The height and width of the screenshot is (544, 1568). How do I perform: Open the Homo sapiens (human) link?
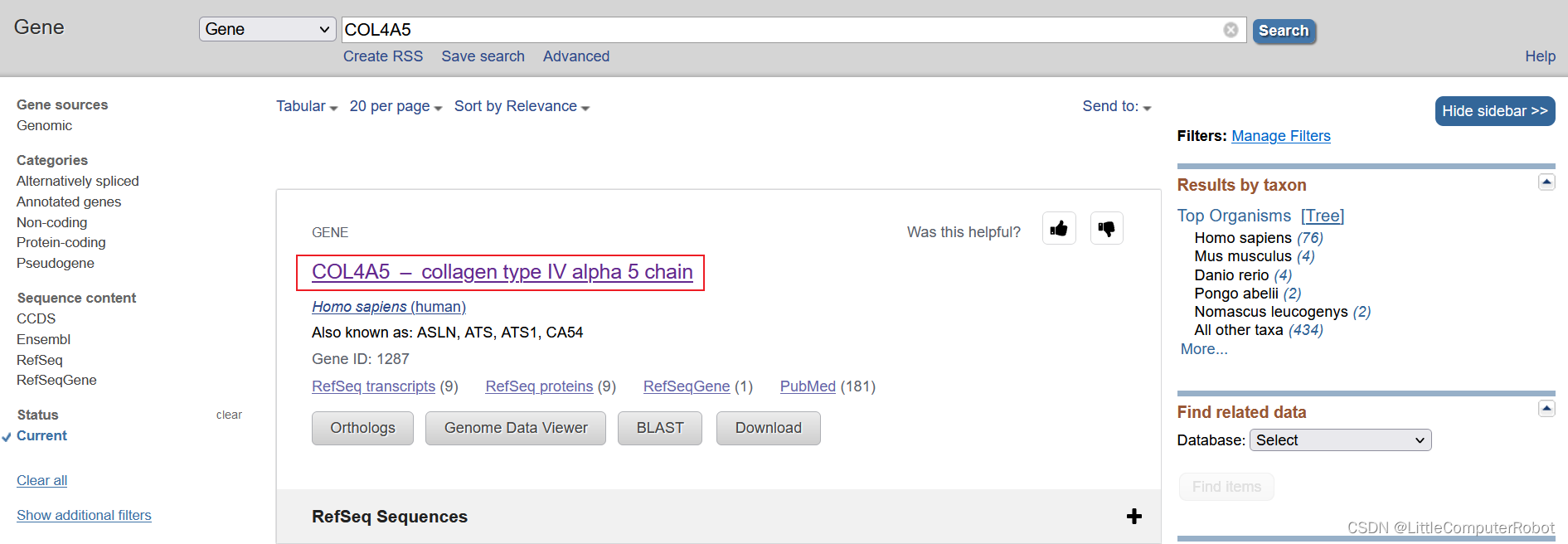[x=389, y=307]
